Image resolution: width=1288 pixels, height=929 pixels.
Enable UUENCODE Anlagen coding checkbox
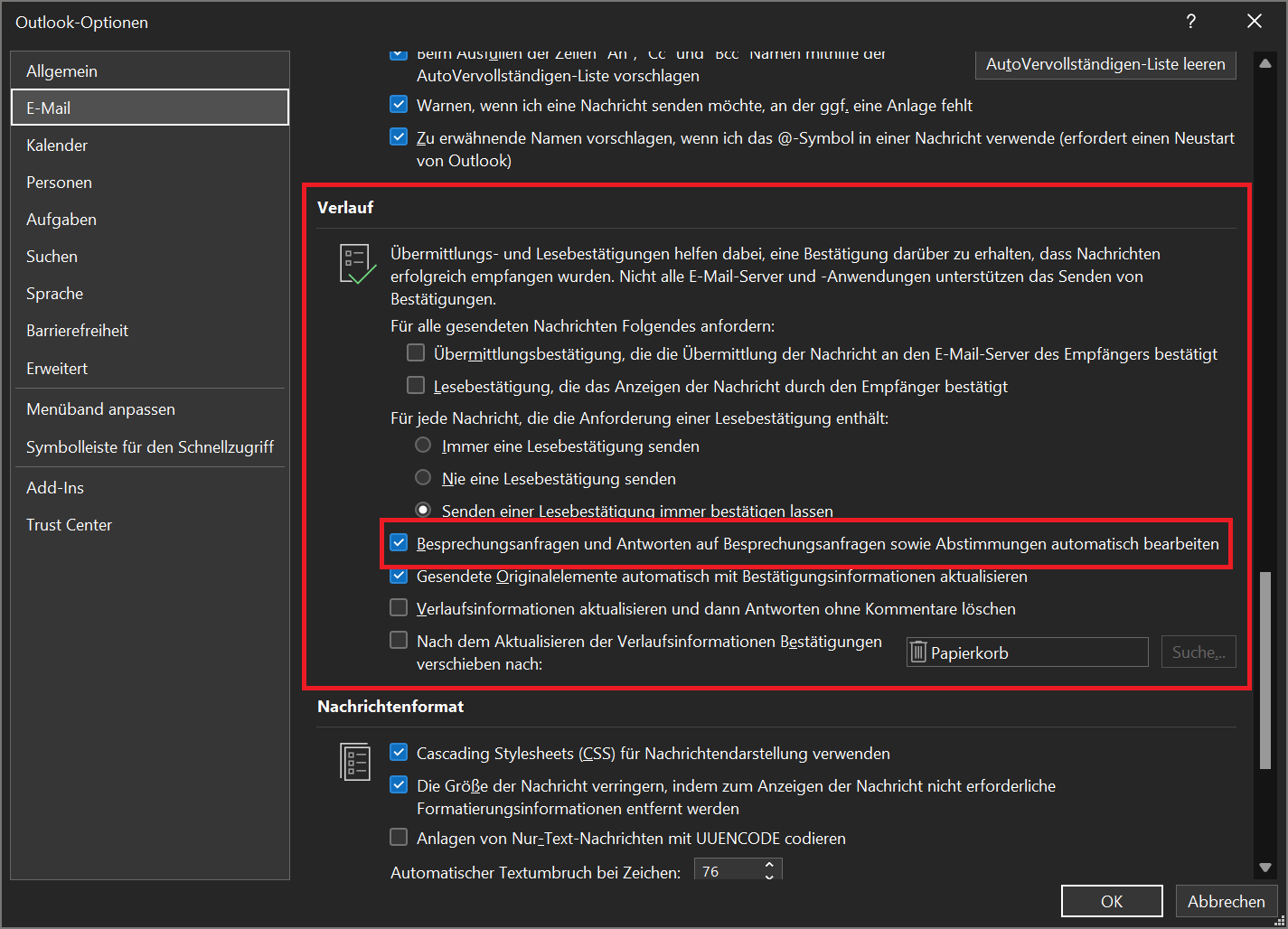(x=399, y=838)
